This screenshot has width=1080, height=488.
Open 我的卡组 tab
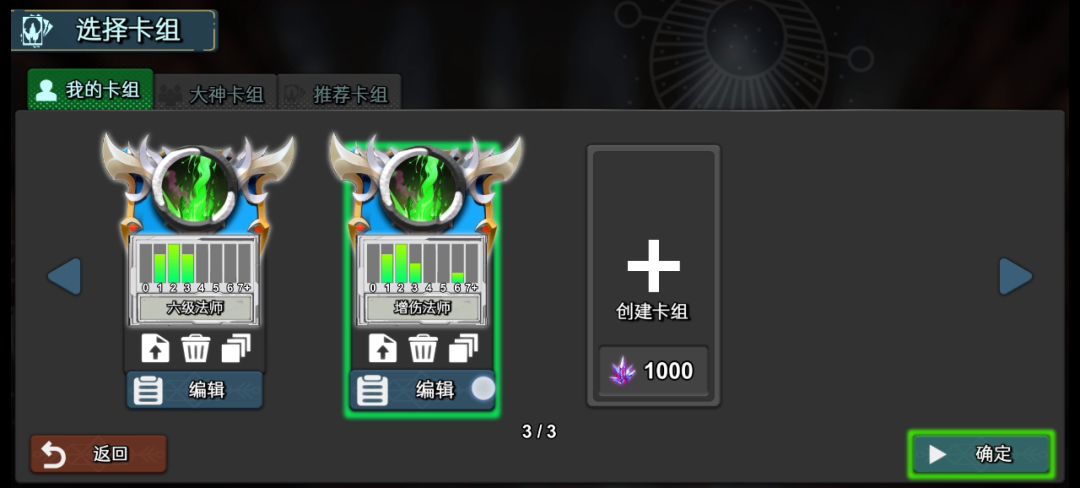(x=90, y=89)
